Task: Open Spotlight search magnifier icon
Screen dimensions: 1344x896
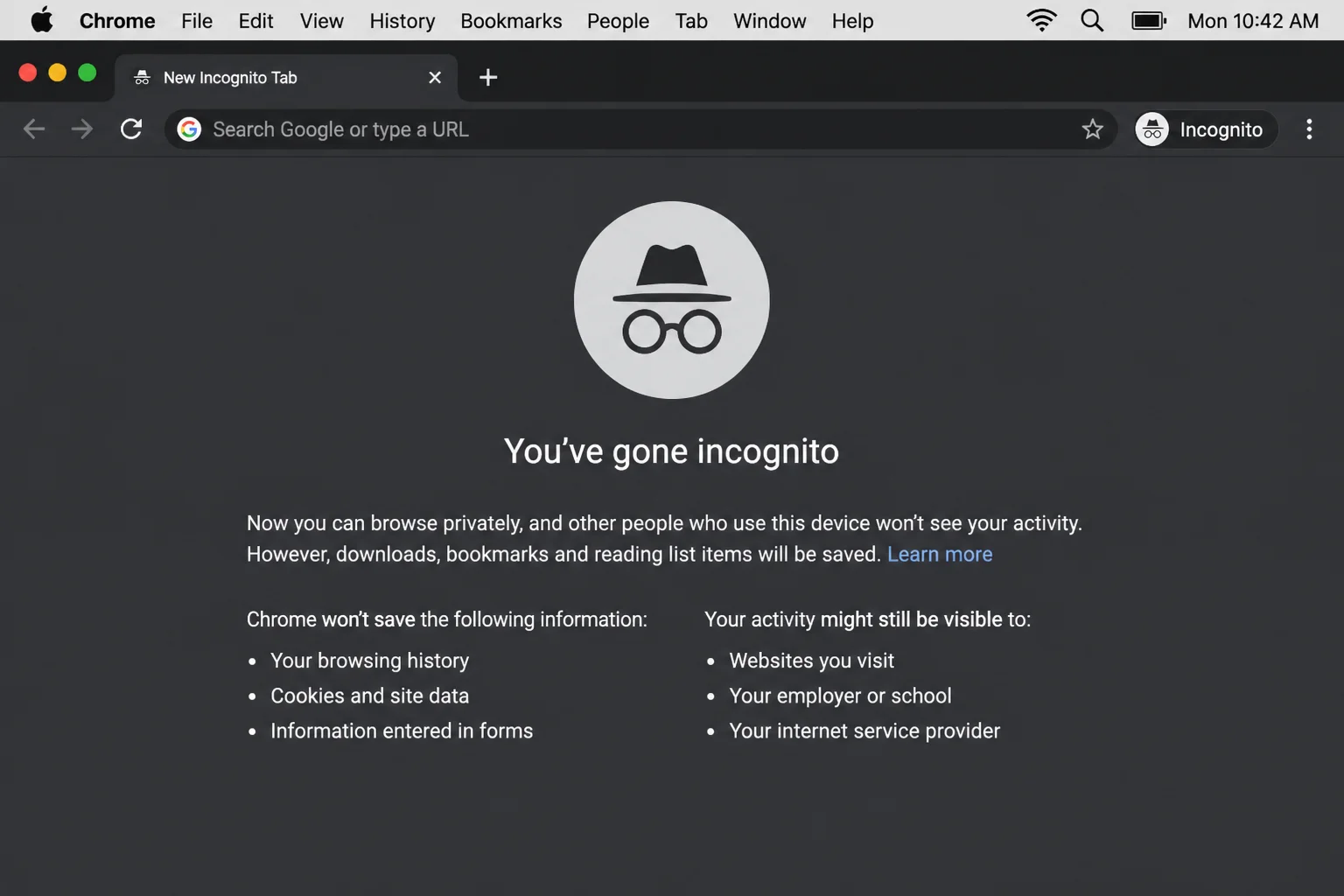Action: click(1092, 20)
